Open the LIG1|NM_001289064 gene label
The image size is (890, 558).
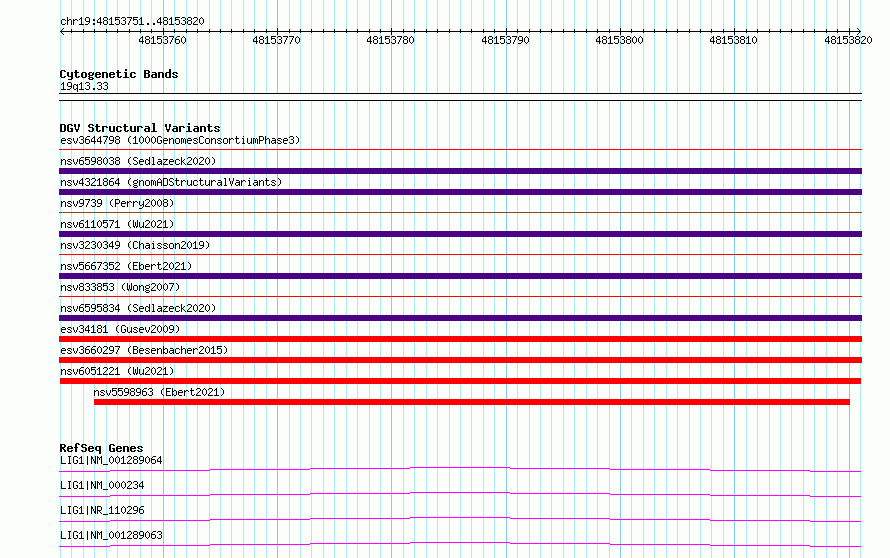[x=111, y=460]
